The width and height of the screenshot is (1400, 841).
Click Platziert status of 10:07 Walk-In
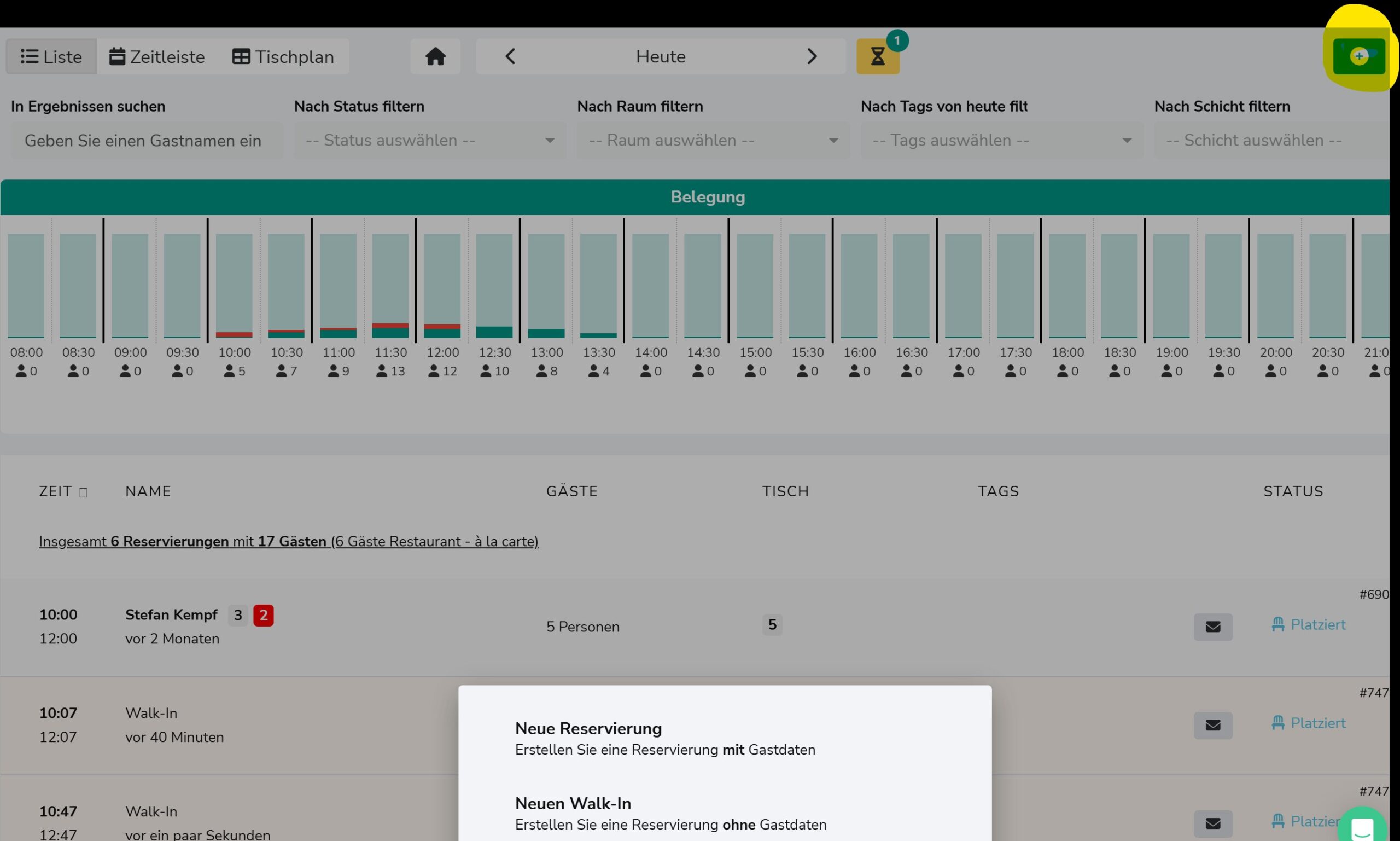(1309, 723)
